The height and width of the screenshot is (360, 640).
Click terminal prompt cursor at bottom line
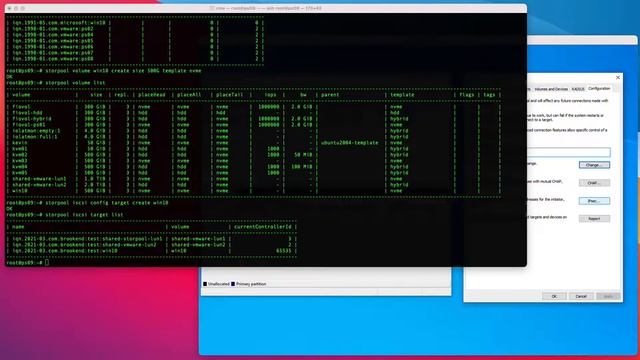(x=47, y=262)
